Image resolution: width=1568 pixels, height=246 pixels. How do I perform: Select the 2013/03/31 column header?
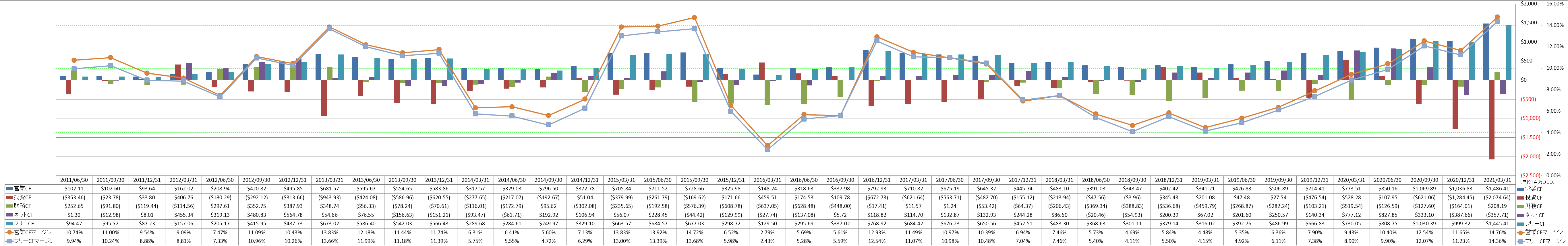click(329, 180)
